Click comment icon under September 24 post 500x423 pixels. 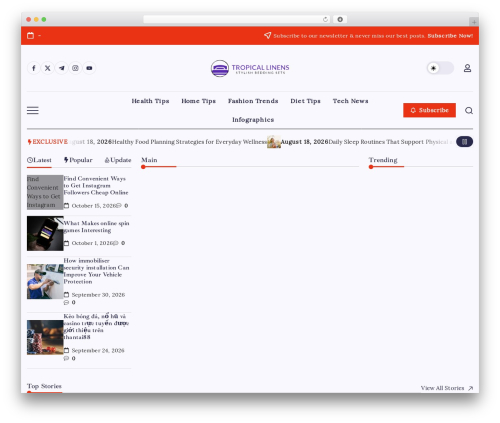66,359
